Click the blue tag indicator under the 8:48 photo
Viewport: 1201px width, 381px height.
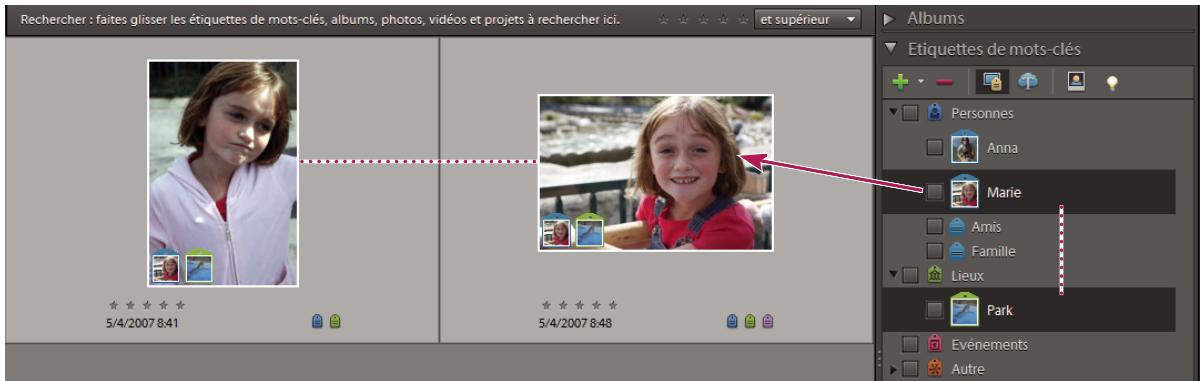pos(733,321)
